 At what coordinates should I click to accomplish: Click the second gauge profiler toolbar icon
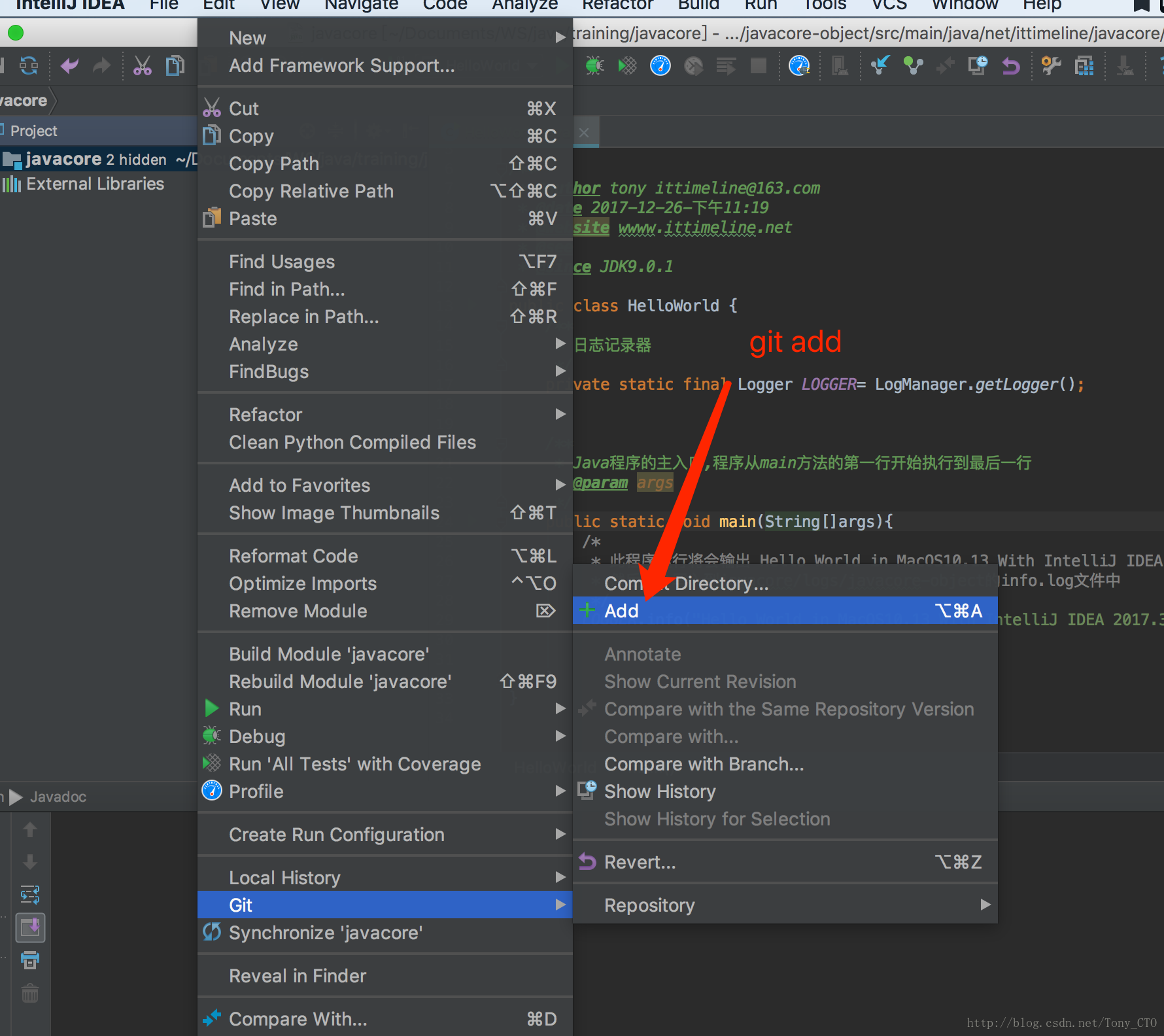799,65
